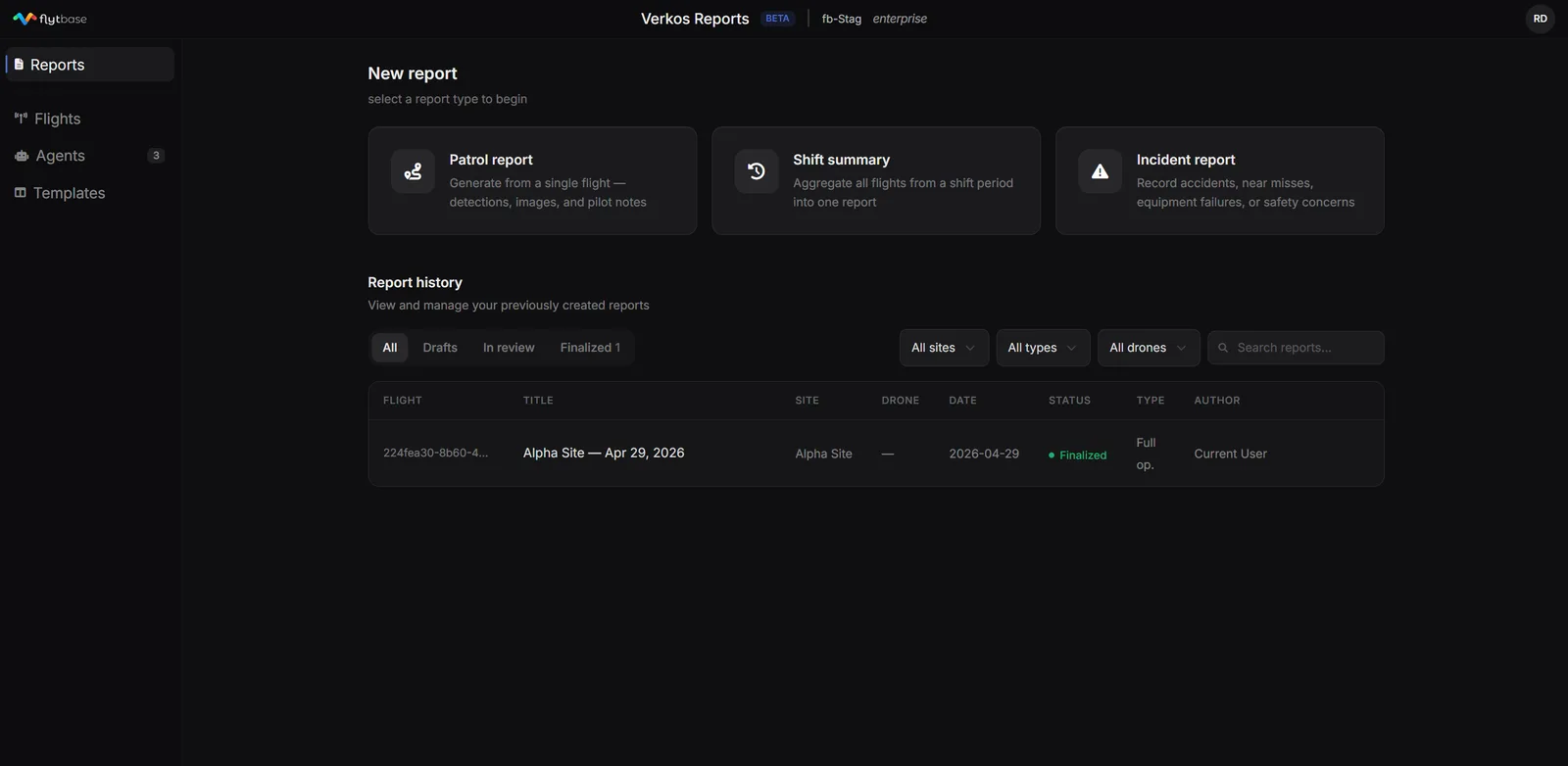
Task: Open the Reports sidebar section
Action: click(89, 65)
